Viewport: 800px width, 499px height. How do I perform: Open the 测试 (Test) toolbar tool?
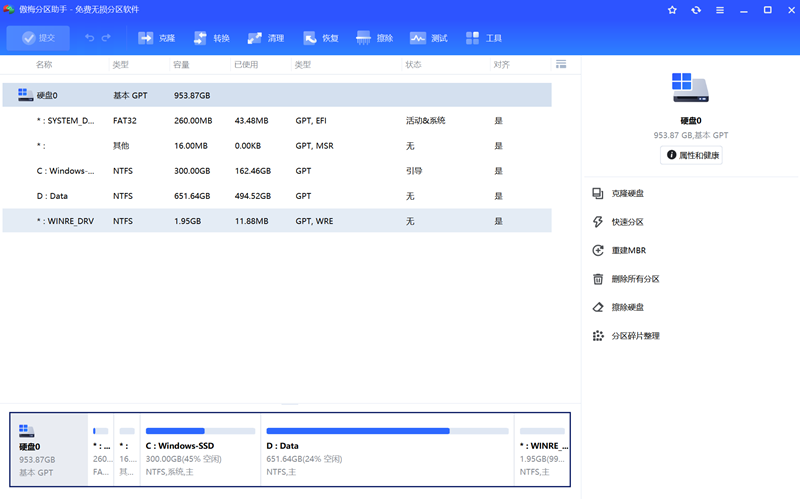(x=429, y=38)
